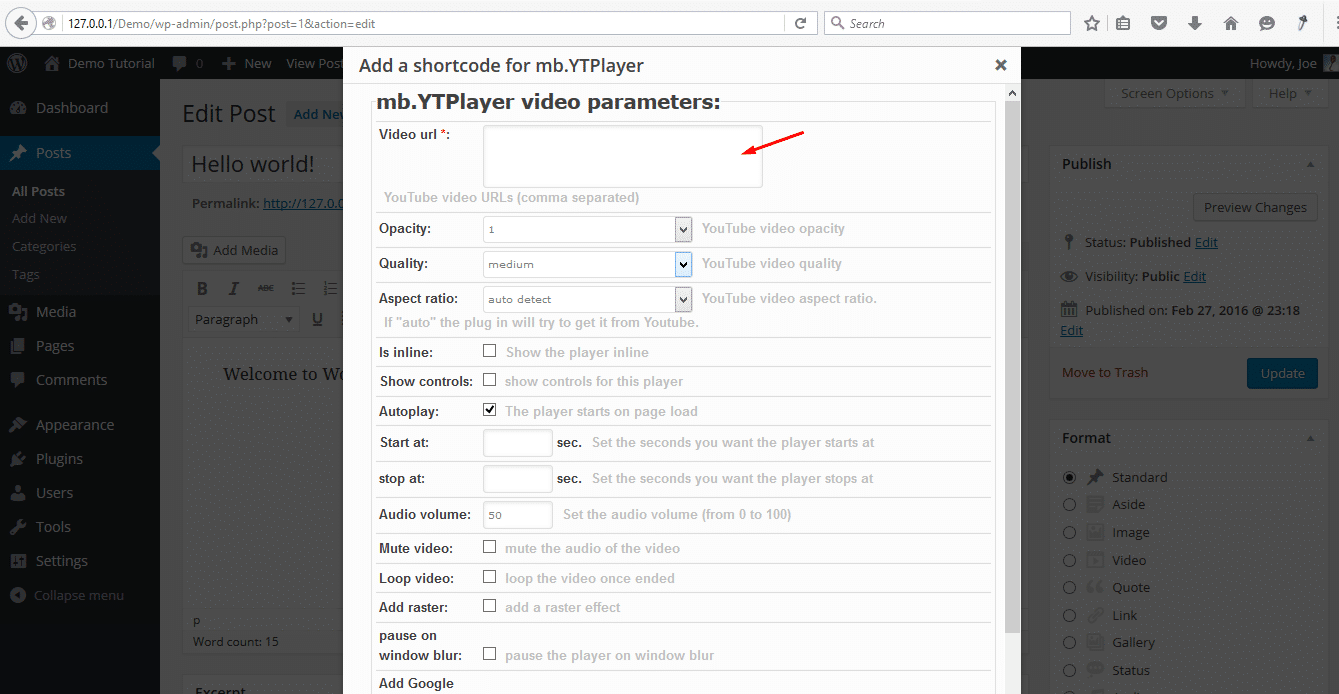Image resolution: width=1339 pixels, height=694 pixels.
Task: Bookmark this page with the star icon
Action: pos(1092,23)
